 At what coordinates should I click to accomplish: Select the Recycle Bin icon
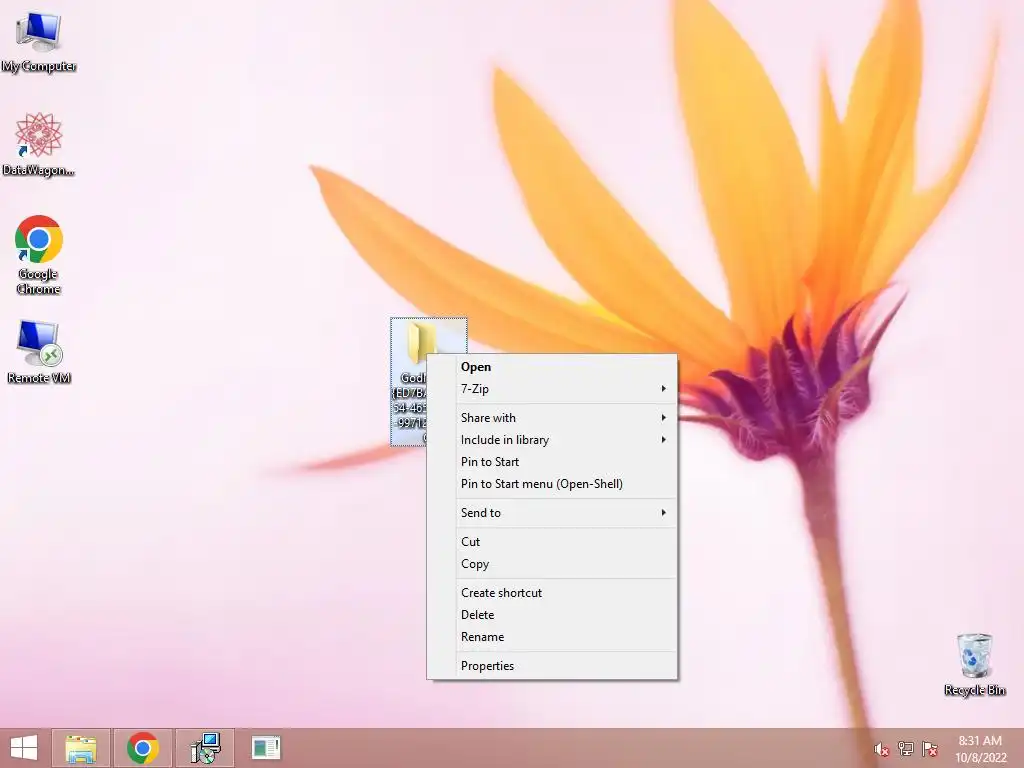point(974,664)
